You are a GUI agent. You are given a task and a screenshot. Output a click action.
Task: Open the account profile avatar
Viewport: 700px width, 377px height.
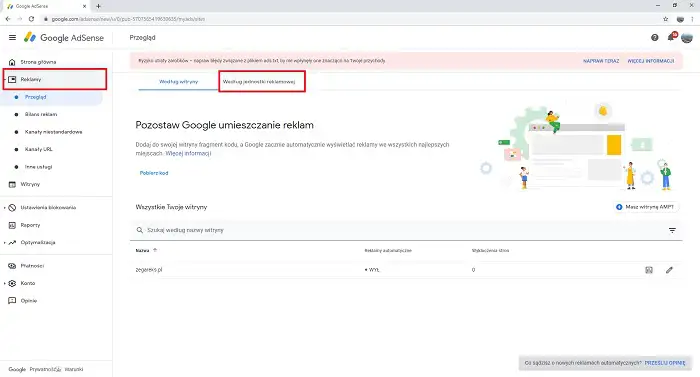click(687, 38)
